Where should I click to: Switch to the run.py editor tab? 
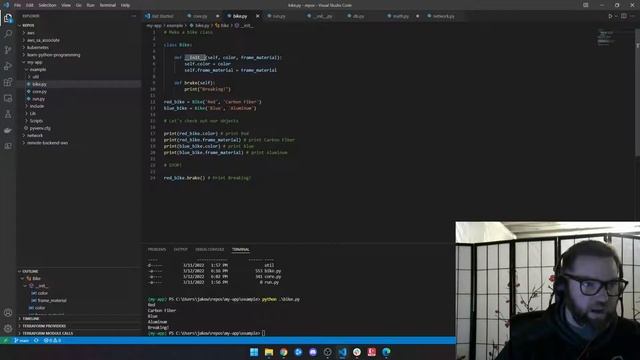click(x=279, y=16)
